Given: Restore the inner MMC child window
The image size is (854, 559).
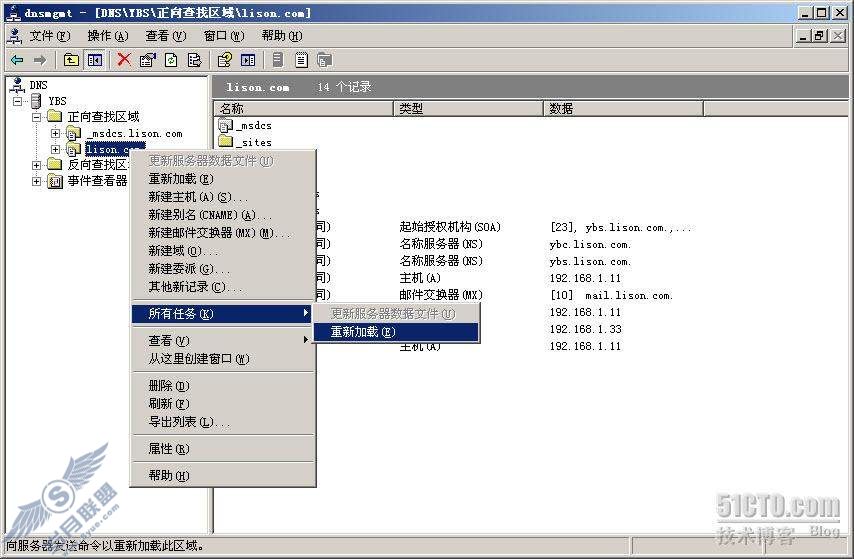Looking at the screenshot, I should [819, 36].
